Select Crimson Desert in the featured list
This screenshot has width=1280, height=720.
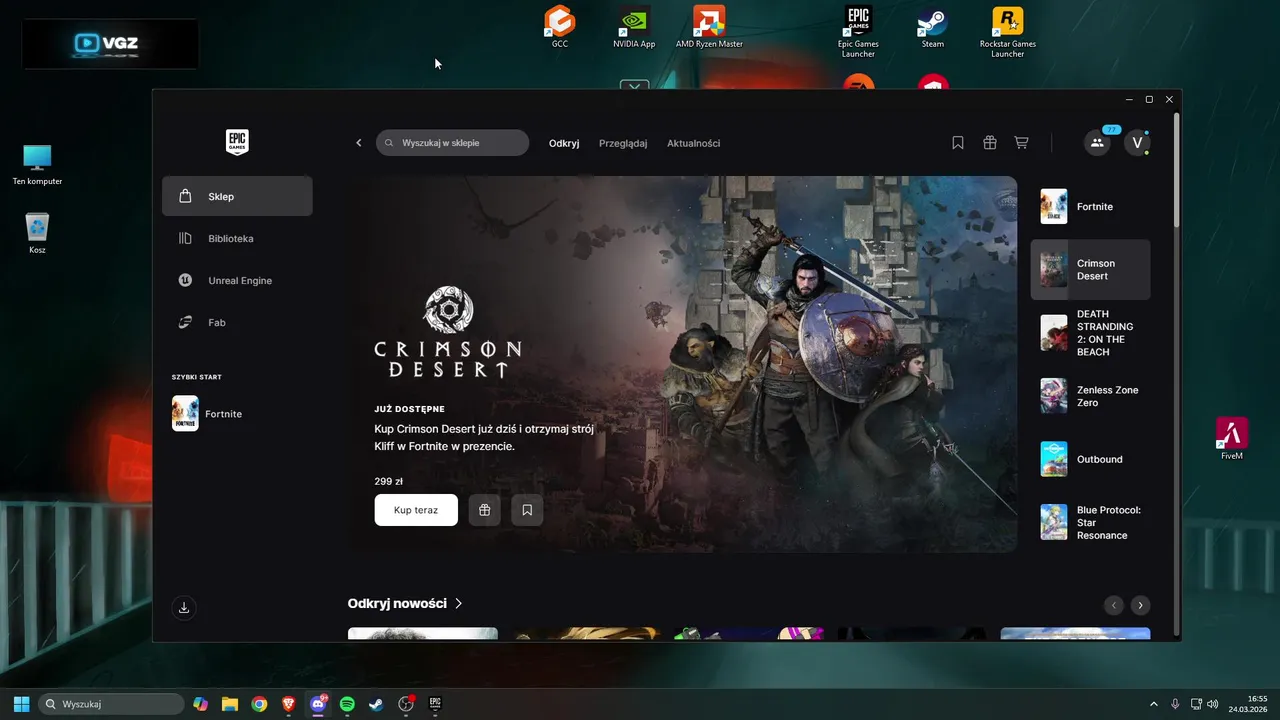[x=1091, y=269]
